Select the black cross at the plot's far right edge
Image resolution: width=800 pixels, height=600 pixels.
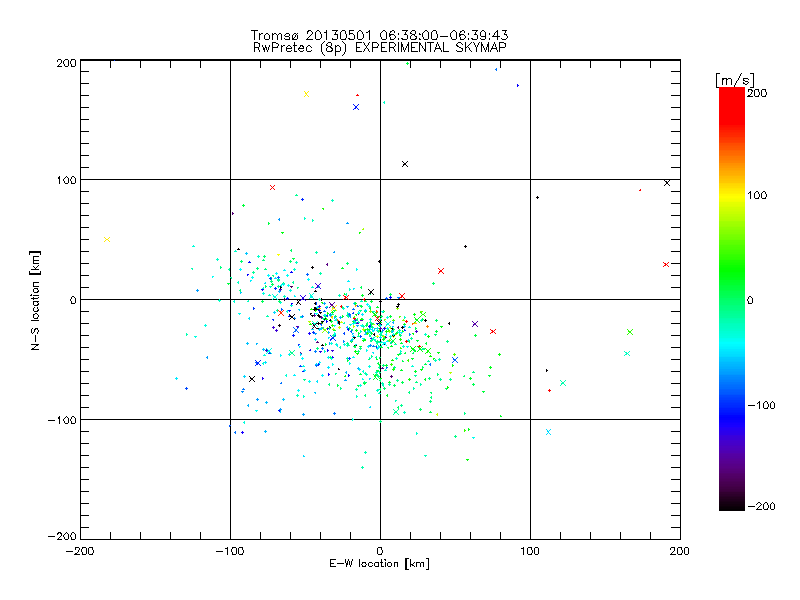pyautogui.click(x=667, y=183)
